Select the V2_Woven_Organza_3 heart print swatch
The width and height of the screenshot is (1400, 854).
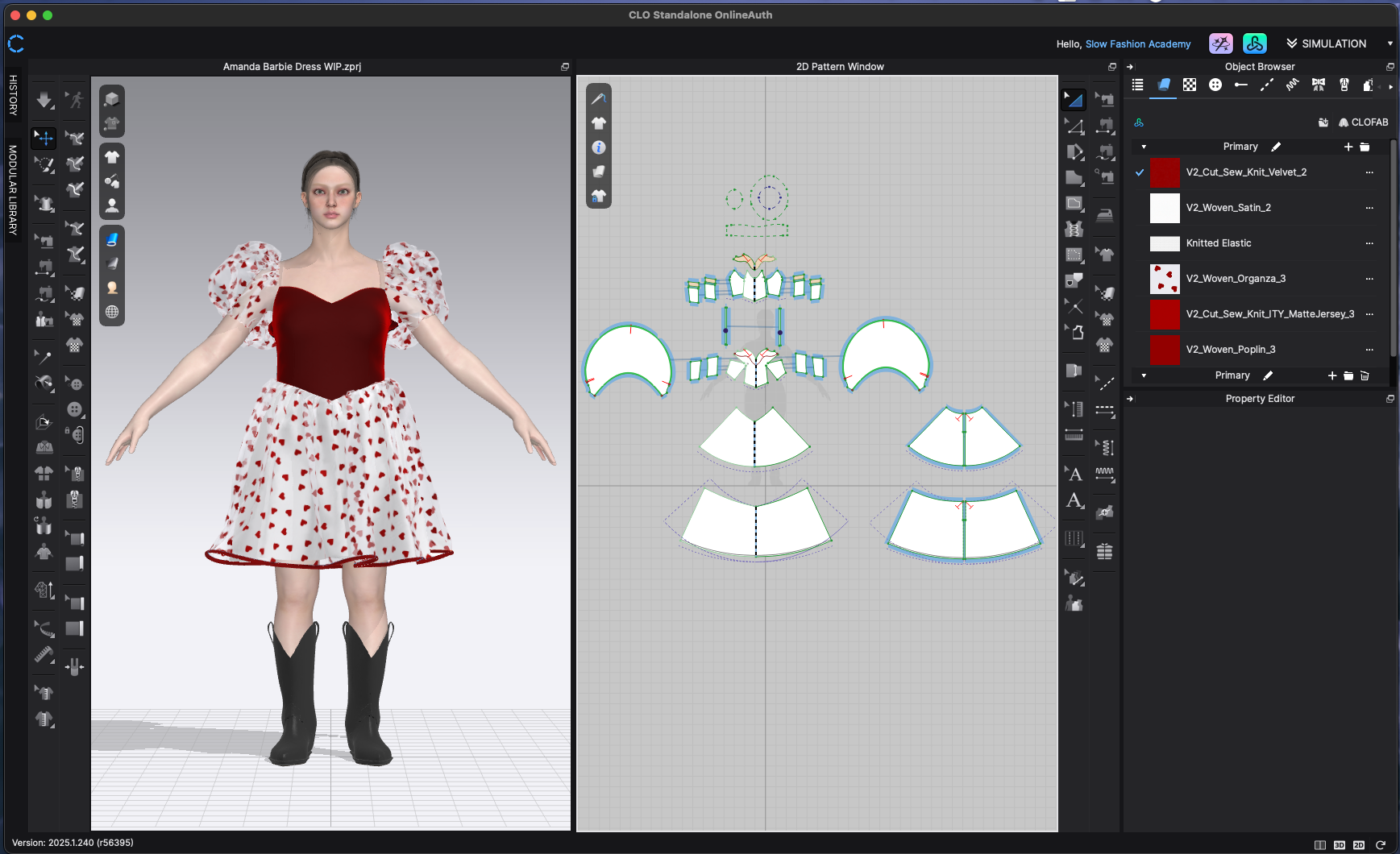1165,279
